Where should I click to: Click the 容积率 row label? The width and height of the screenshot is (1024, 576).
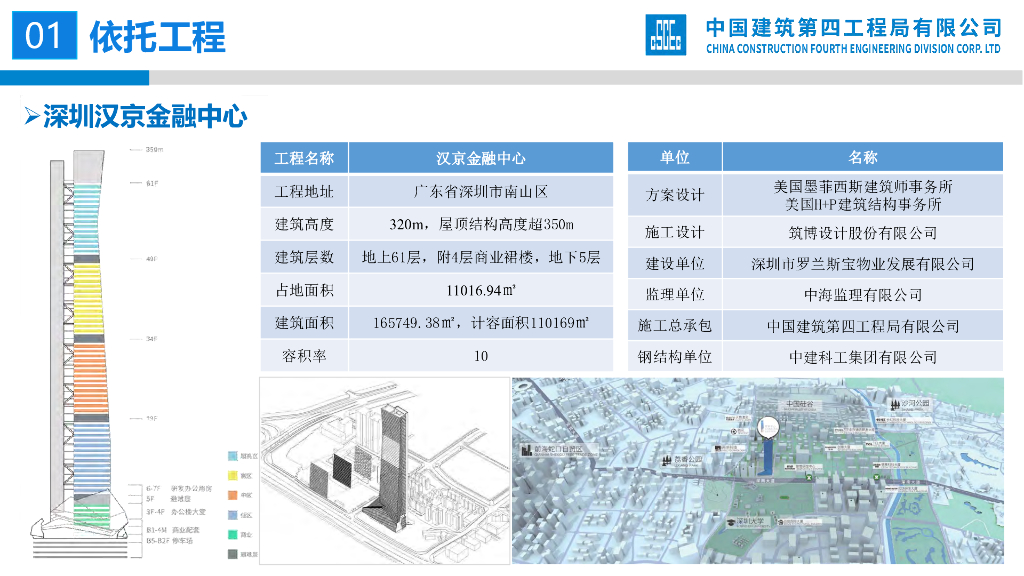304,356
